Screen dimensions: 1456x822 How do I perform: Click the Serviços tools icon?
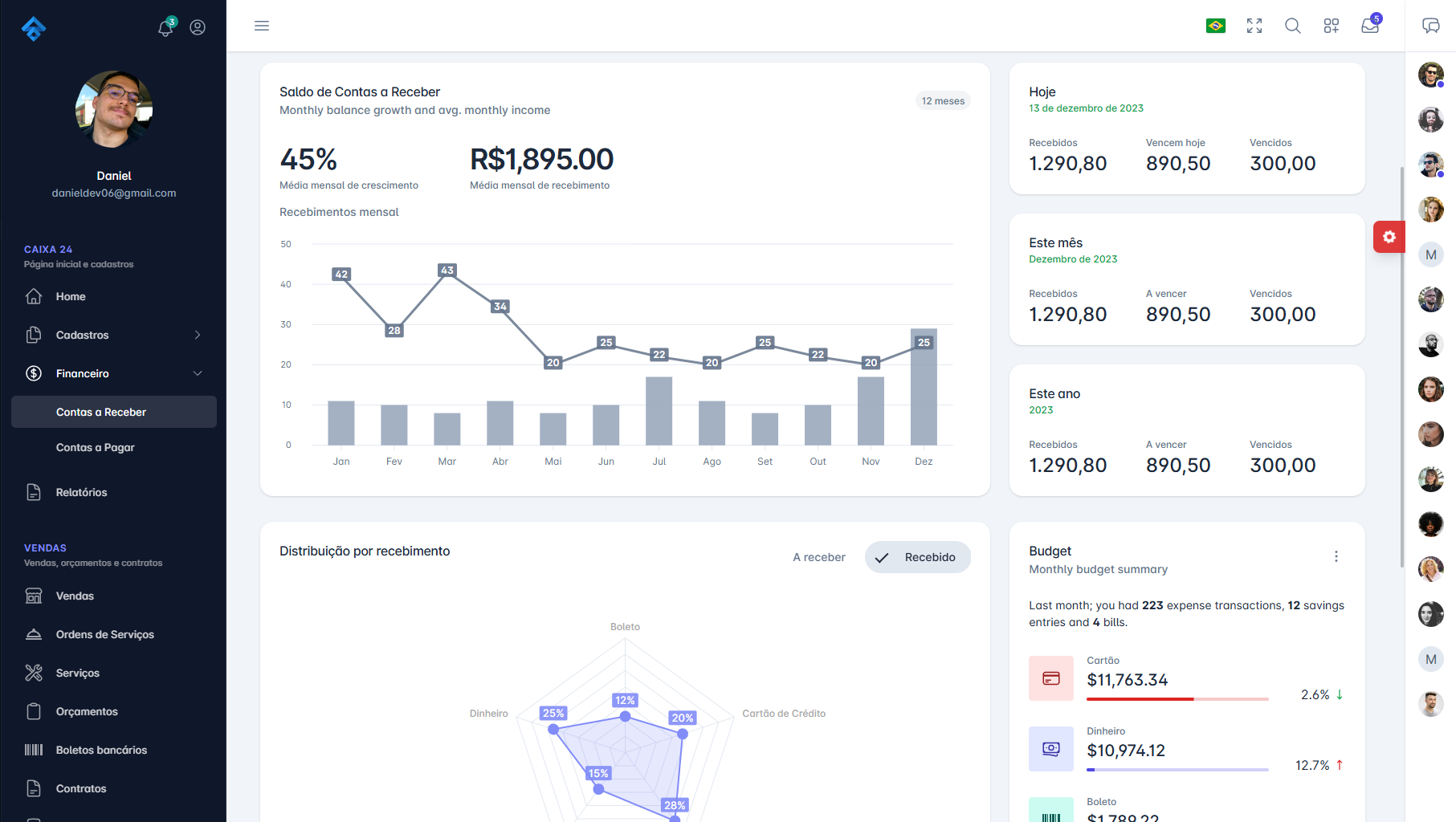[34, 673]
